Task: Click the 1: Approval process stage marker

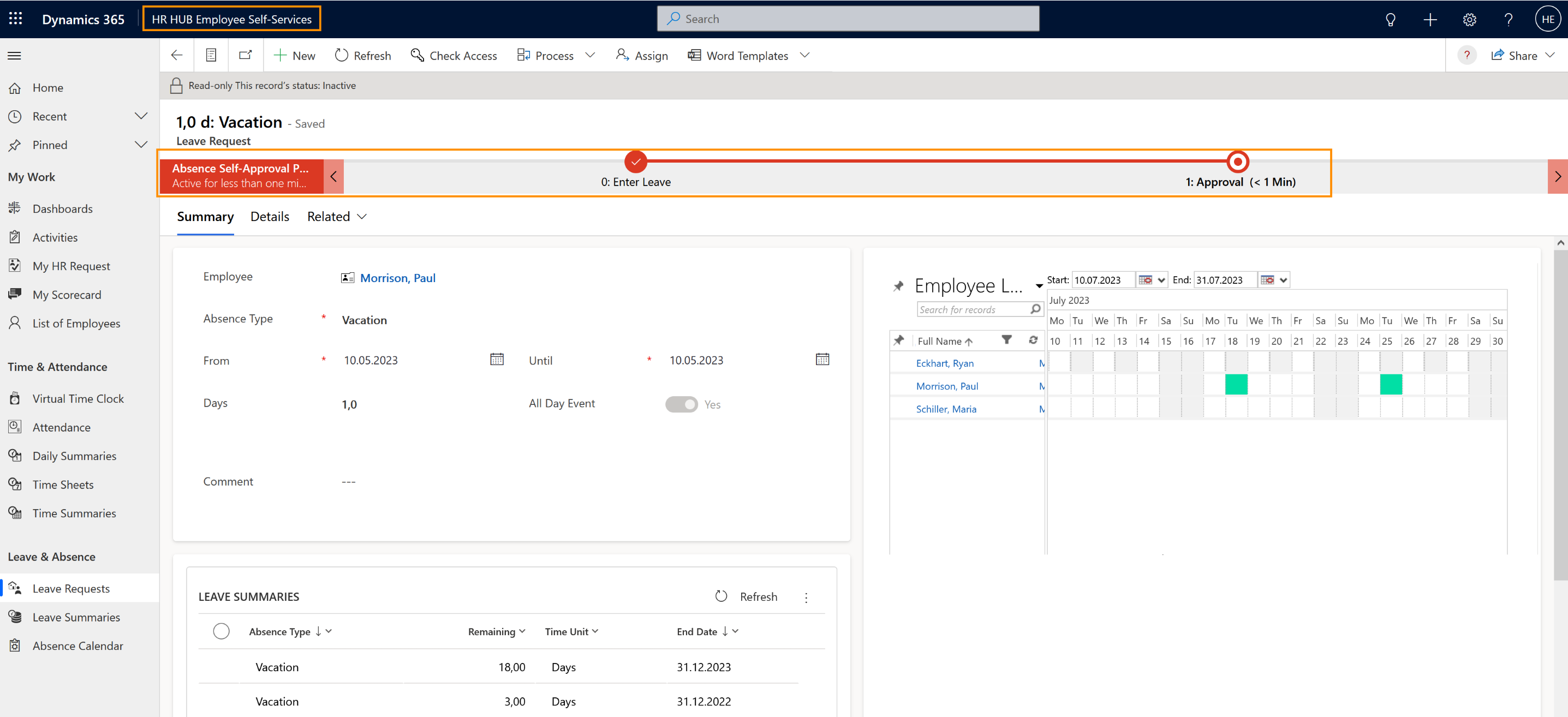Action: pos(1237,162)
